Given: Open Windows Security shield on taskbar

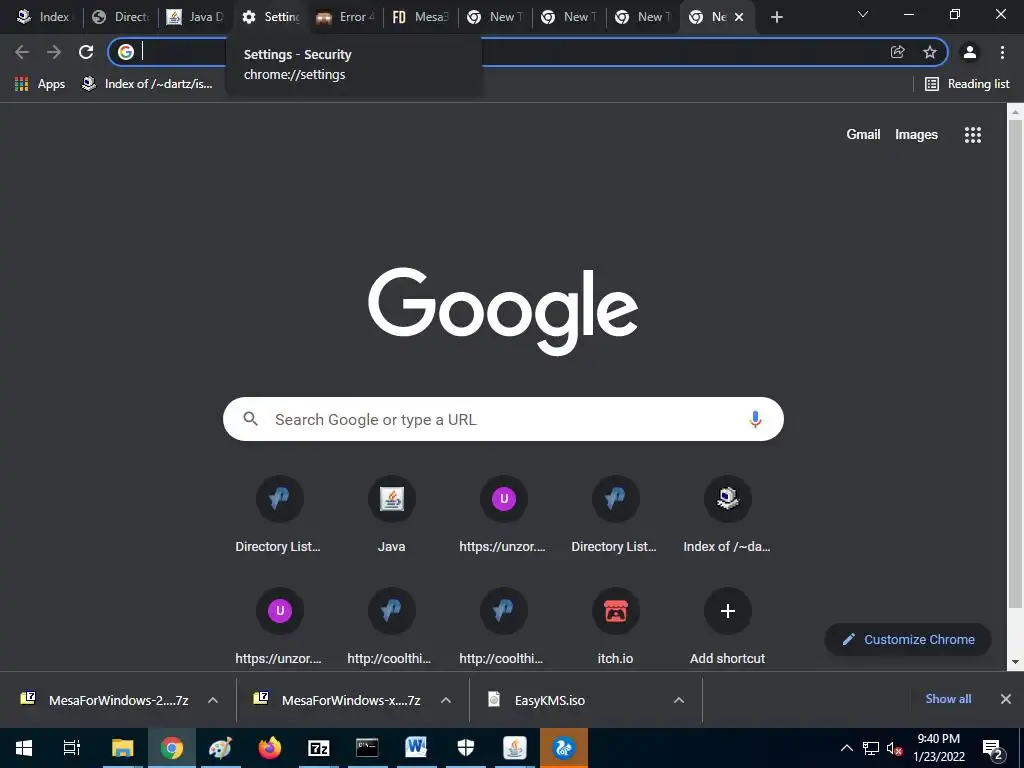Looking at the screenshot, I should (466, 748).
